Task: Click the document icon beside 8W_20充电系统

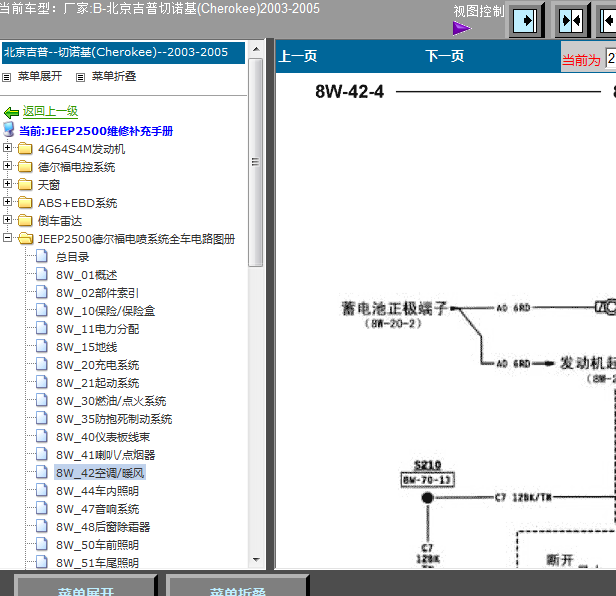Action: [42, 364]
